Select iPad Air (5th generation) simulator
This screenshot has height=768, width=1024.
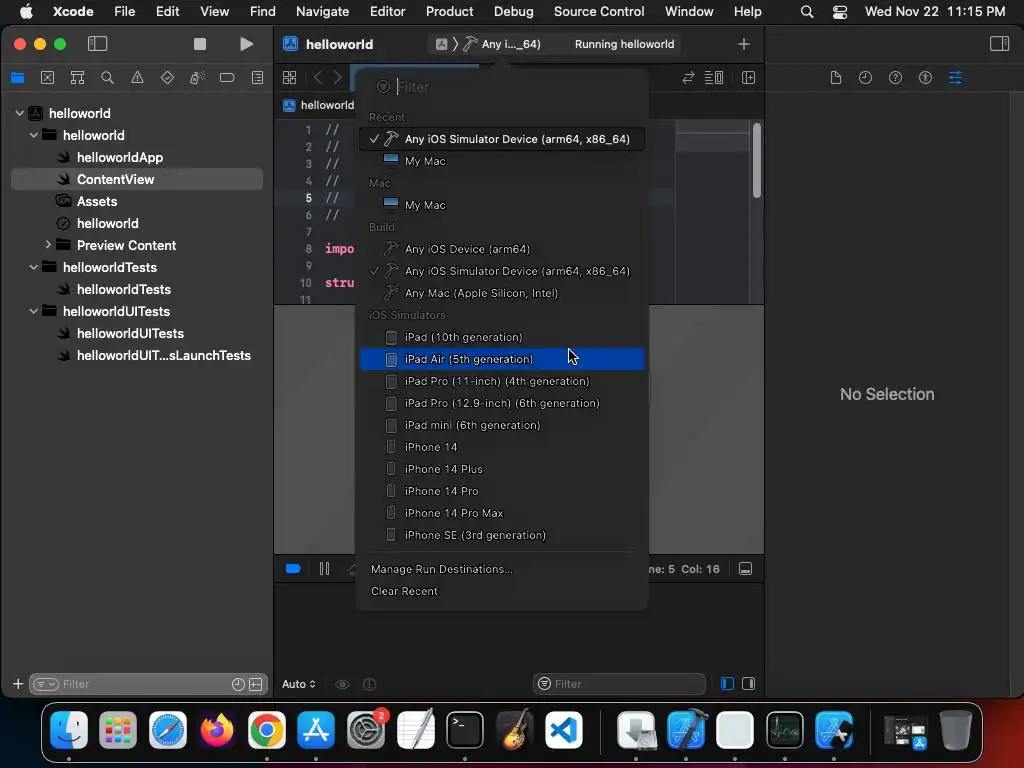[502, 359]
